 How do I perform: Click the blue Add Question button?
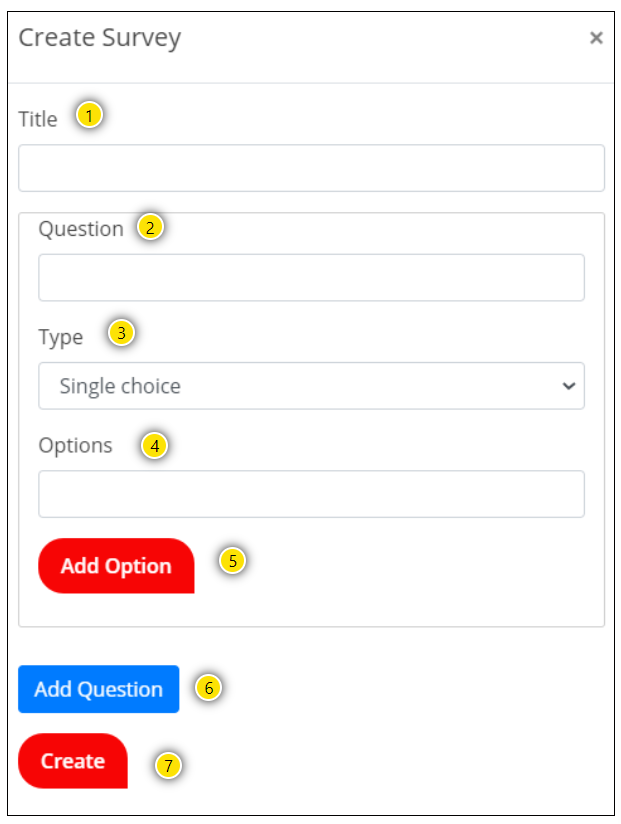(x=98, y=689)
